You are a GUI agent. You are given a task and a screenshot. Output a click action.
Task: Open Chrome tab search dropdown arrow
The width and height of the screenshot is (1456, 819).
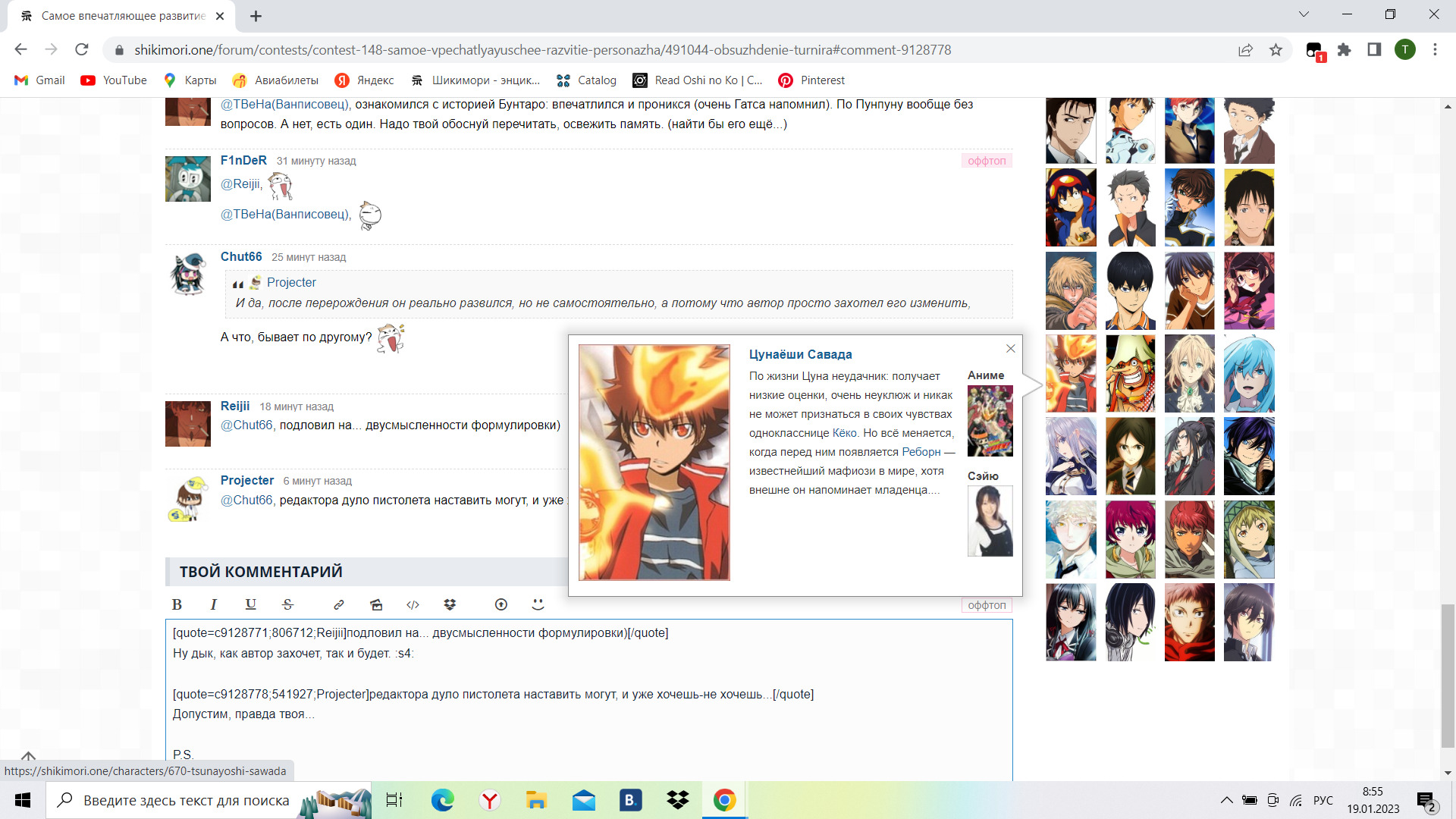pyautogui.click(x=1304, y=14)
